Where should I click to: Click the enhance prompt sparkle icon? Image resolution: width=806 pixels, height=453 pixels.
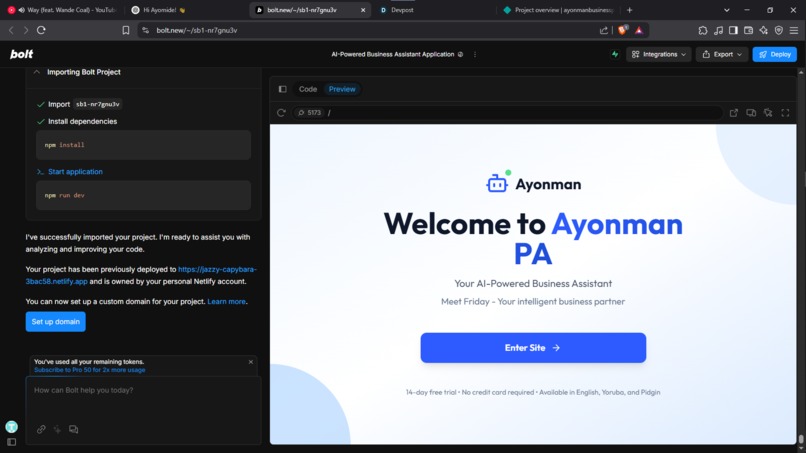pyautogui.click(x=57, y=429)
